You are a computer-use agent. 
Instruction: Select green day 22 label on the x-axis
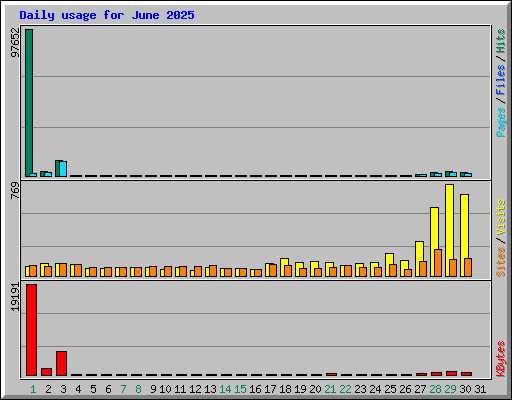coord(345,389)
